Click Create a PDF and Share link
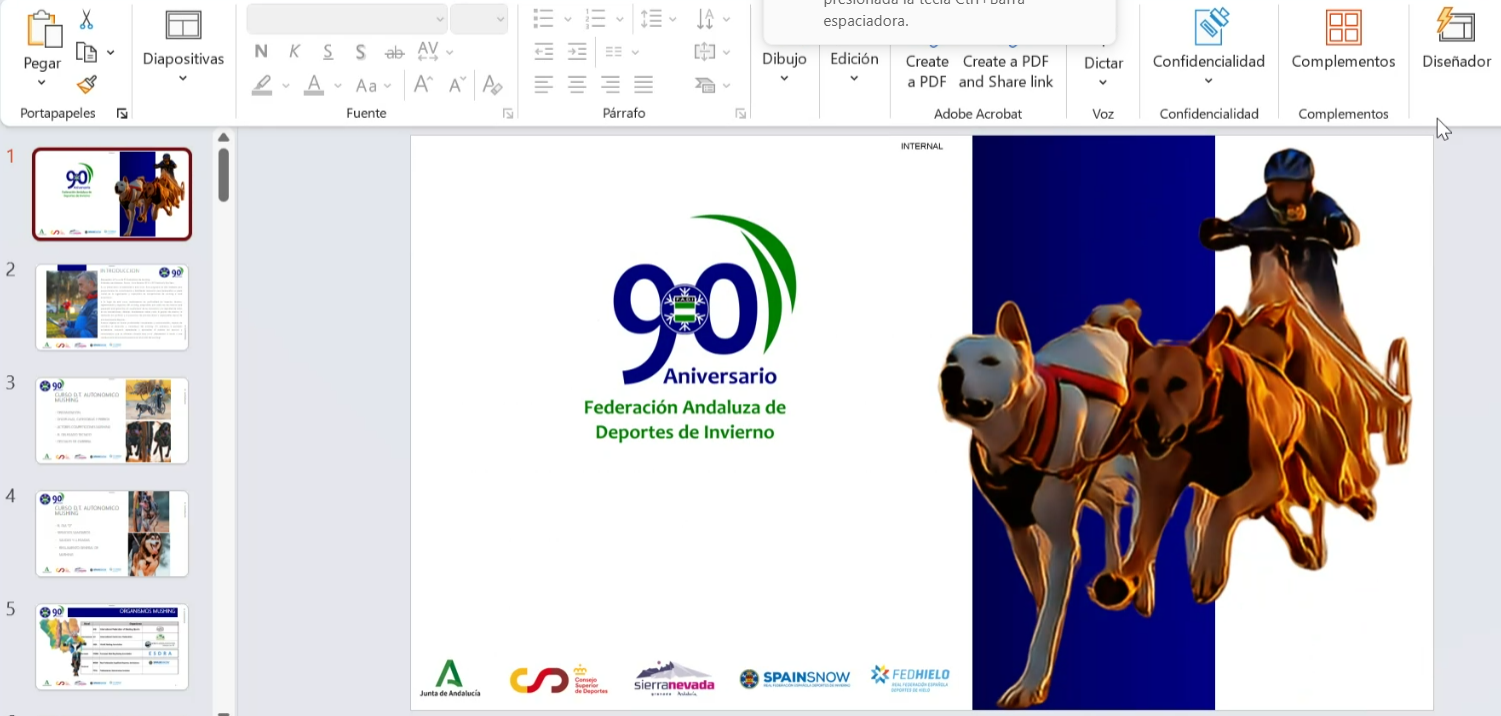This screenshot has width=1501, height=716. point(1006,71)
